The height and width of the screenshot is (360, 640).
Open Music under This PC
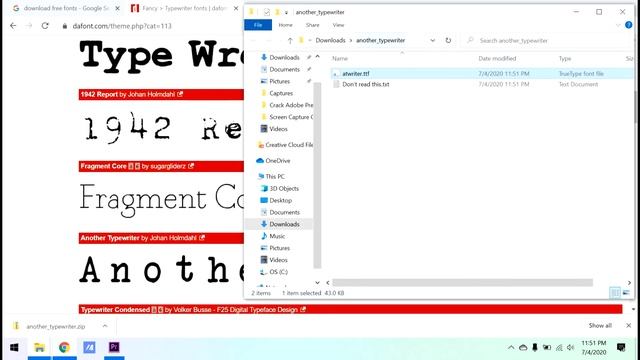[277, 236]
